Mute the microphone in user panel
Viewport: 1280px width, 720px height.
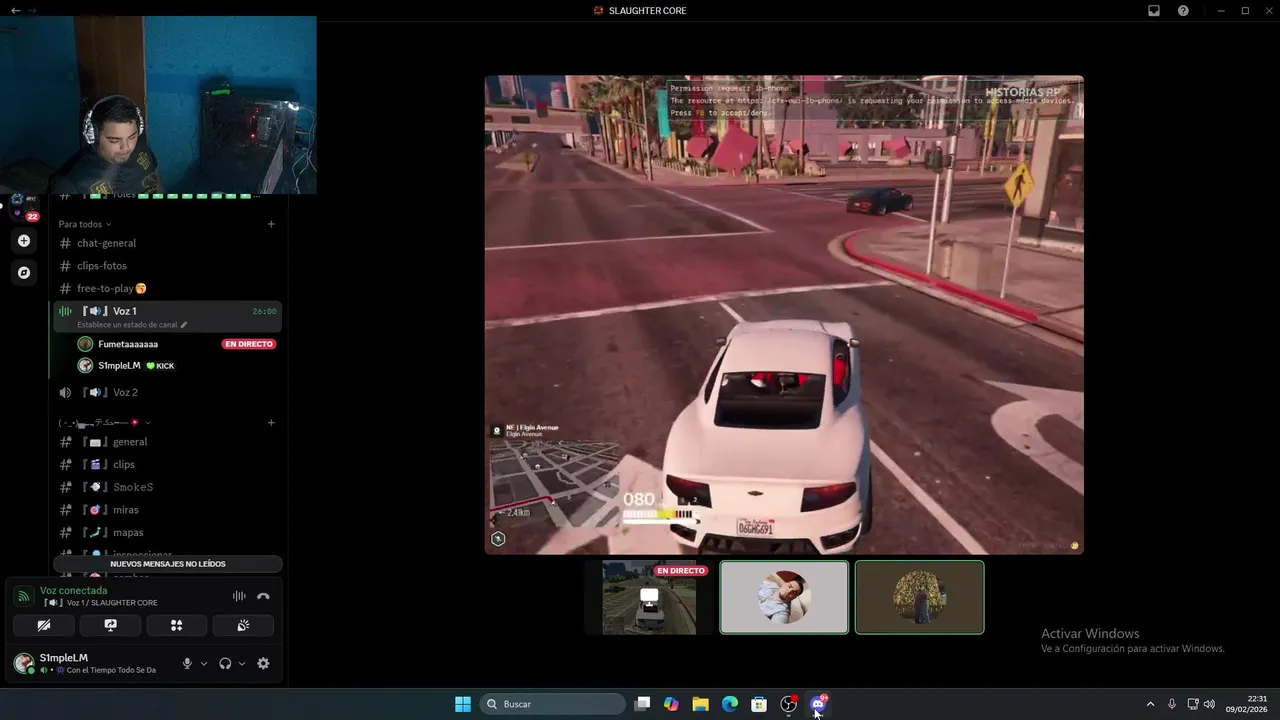[x=187, y=663]
